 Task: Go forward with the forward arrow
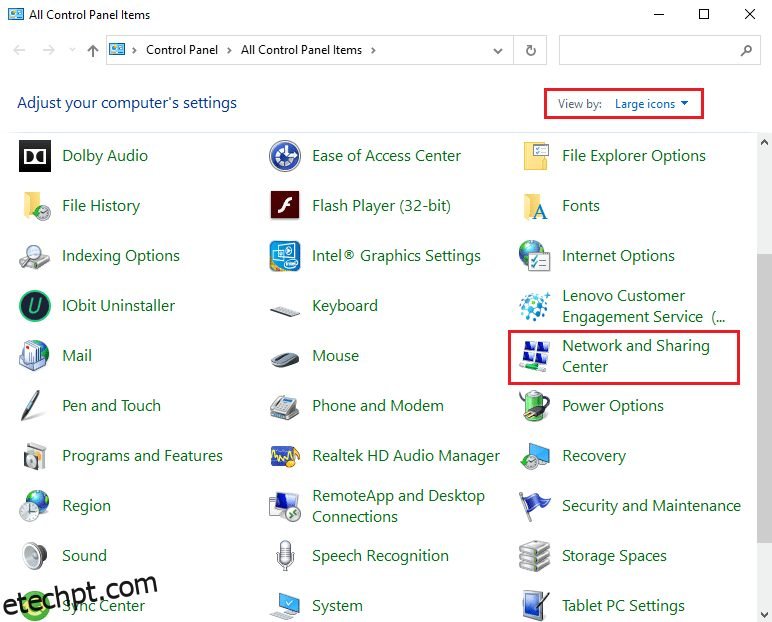coord(48,50)
